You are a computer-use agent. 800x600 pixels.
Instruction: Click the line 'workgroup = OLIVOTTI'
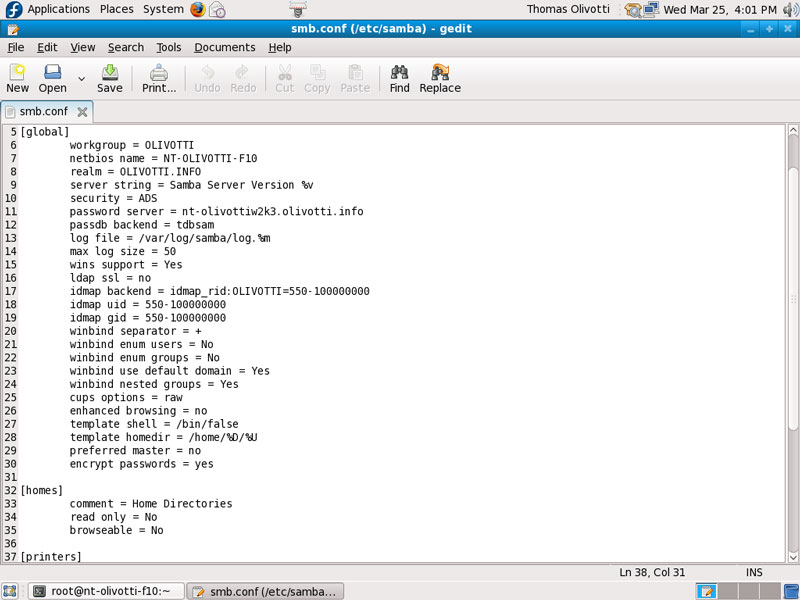132,145
